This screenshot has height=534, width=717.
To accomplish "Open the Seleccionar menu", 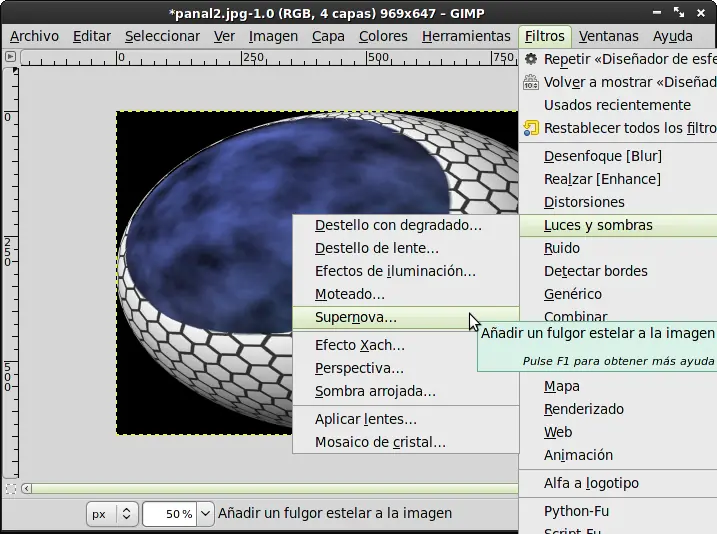I will pos(162,36).
